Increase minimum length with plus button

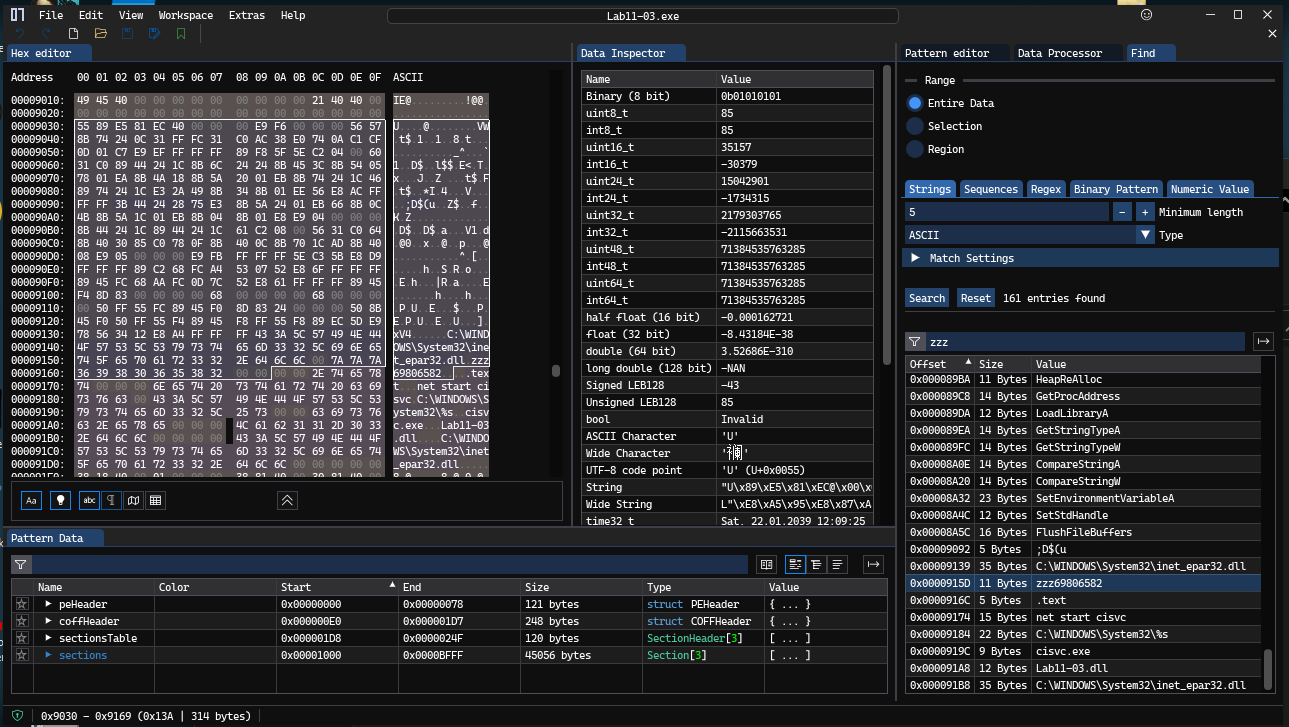(x=1144, y=212)
